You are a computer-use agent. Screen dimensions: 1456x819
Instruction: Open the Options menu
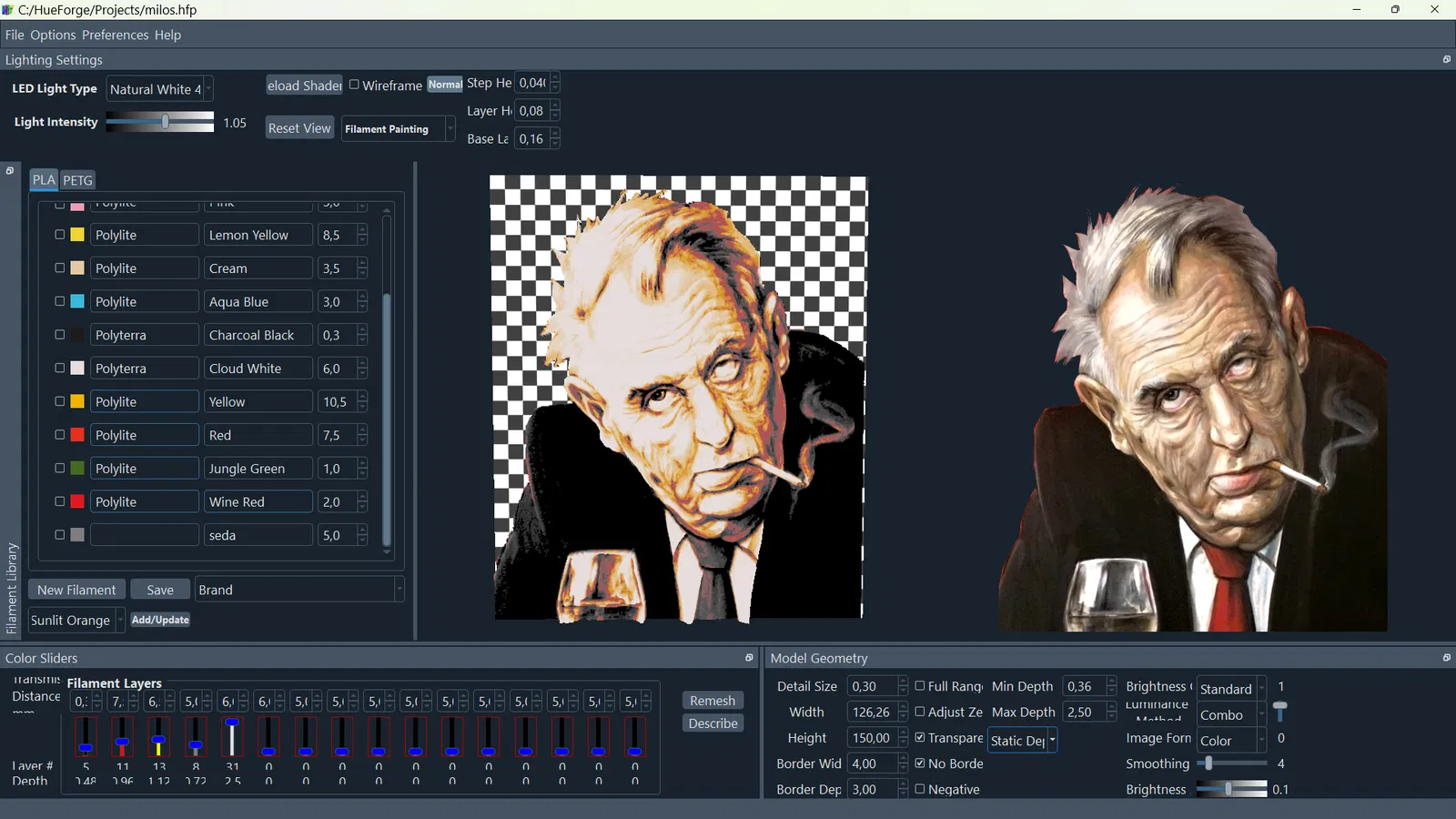pos(53,35)
